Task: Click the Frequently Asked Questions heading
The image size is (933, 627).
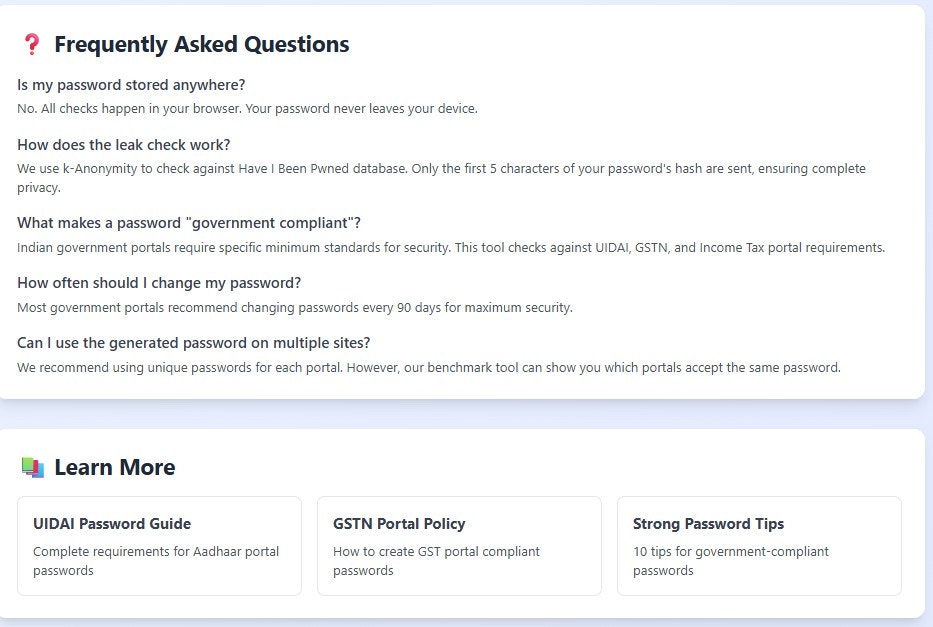Action: [202, 44]
